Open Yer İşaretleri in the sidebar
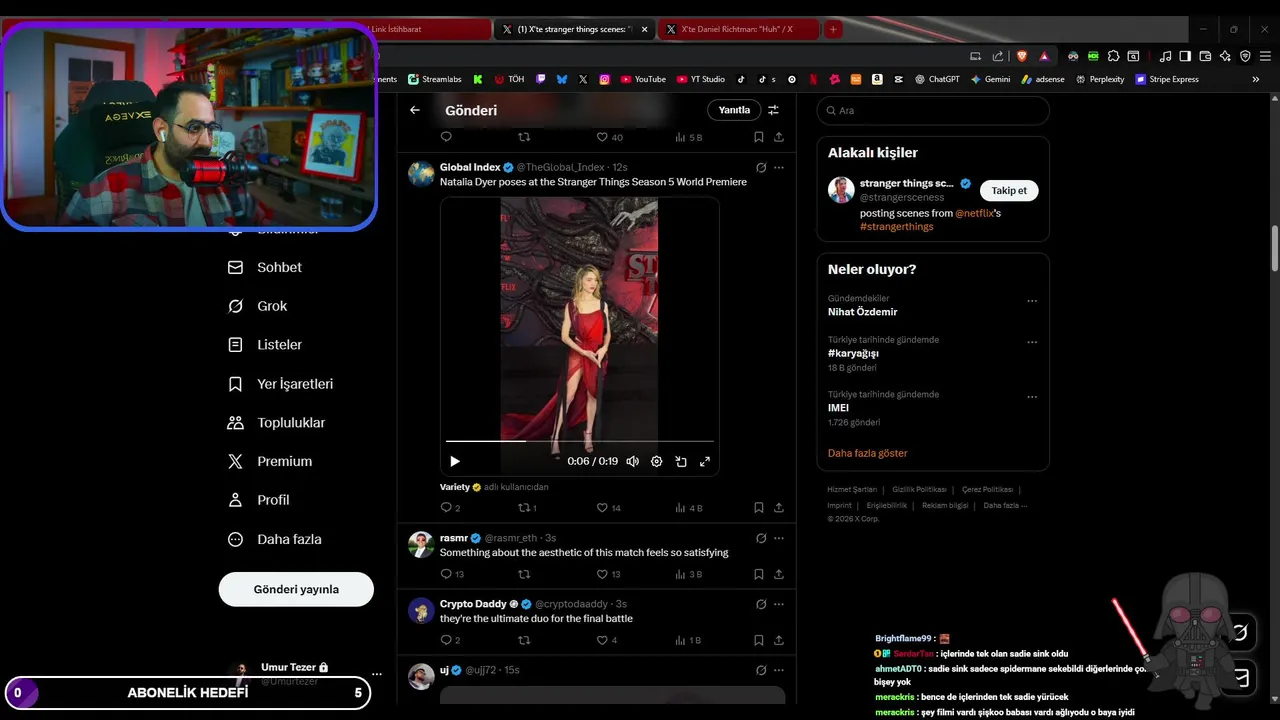This screenshot has width=1280, height=720. pos(280,384)
